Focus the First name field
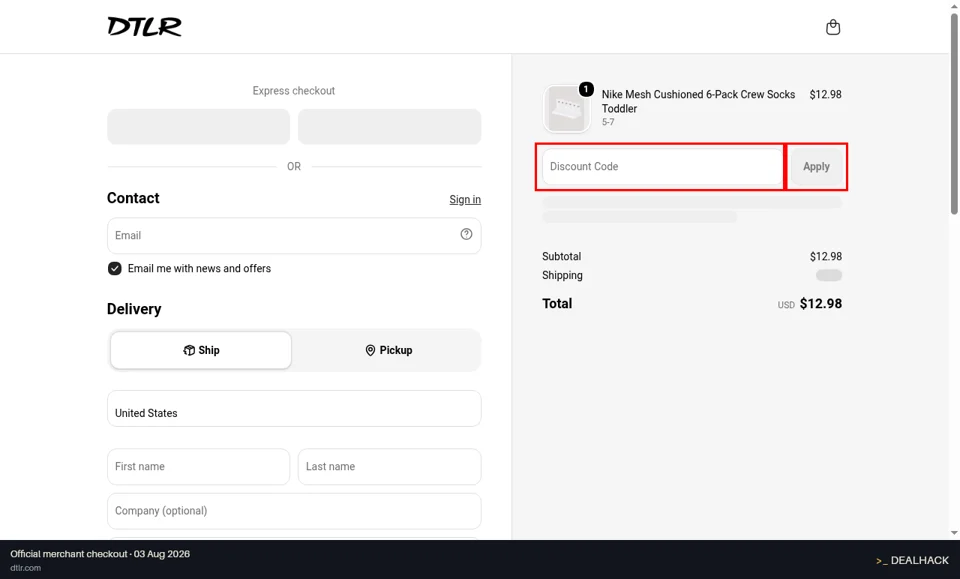960x579 pixels. tap(198, 466)
